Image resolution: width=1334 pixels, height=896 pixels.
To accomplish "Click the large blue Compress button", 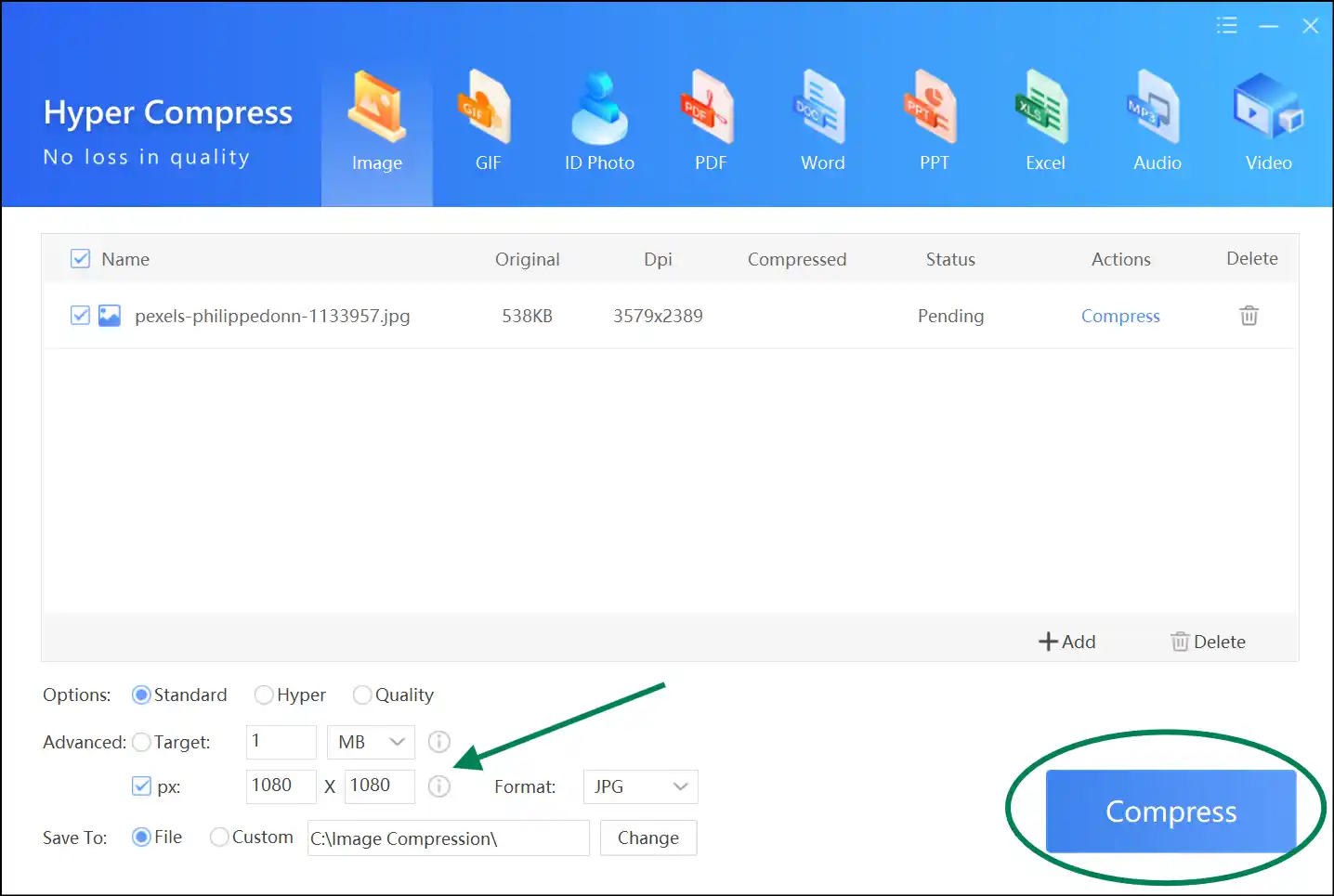I will point(1171,812).
